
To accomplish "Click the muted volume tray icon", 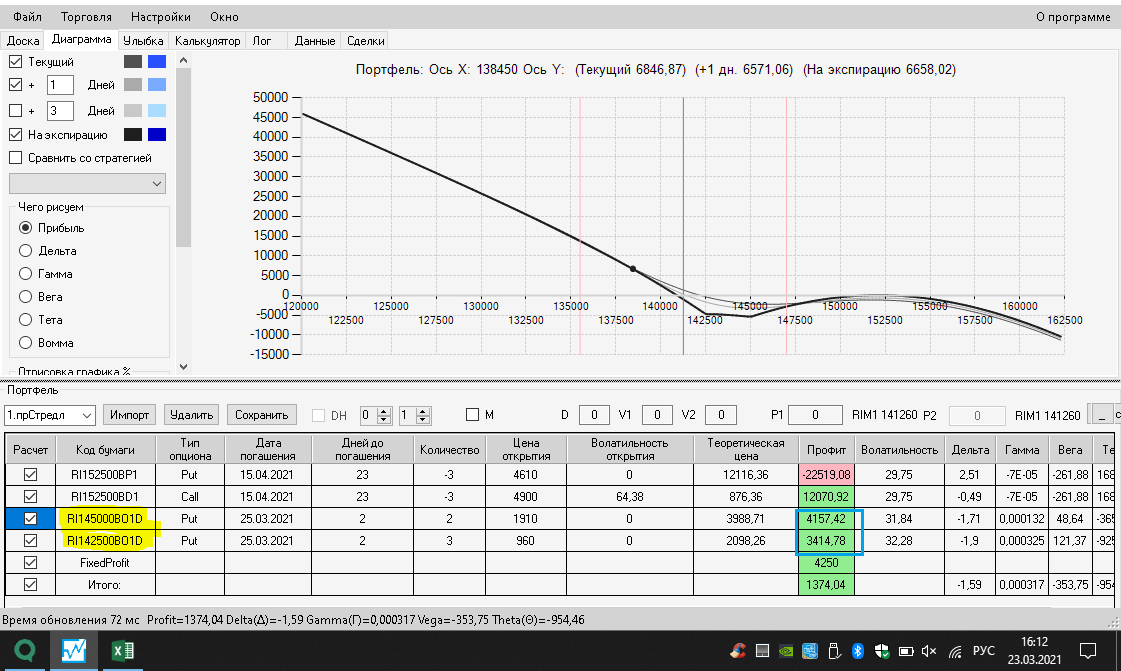I will click(x=929, y=651).
